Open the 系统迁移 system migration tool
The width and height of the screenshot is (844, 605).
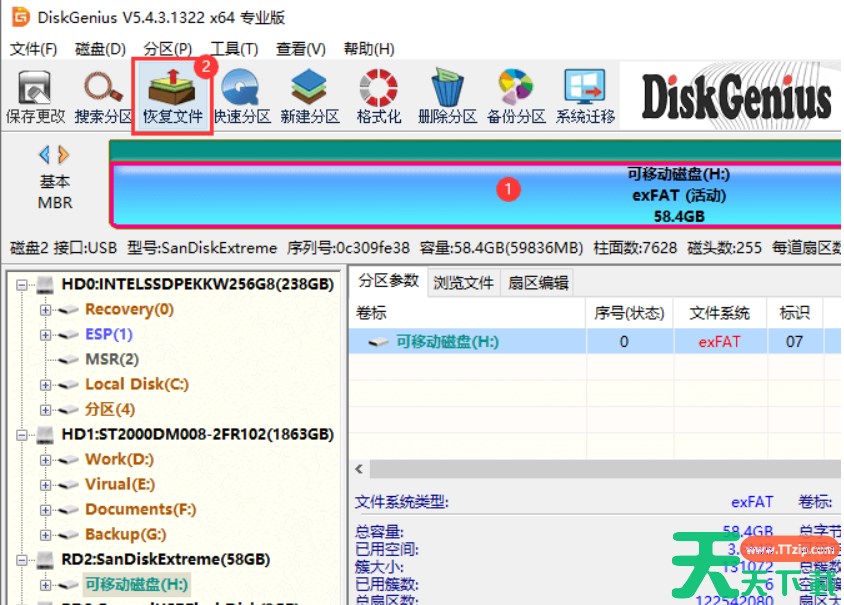pos(585,97)
